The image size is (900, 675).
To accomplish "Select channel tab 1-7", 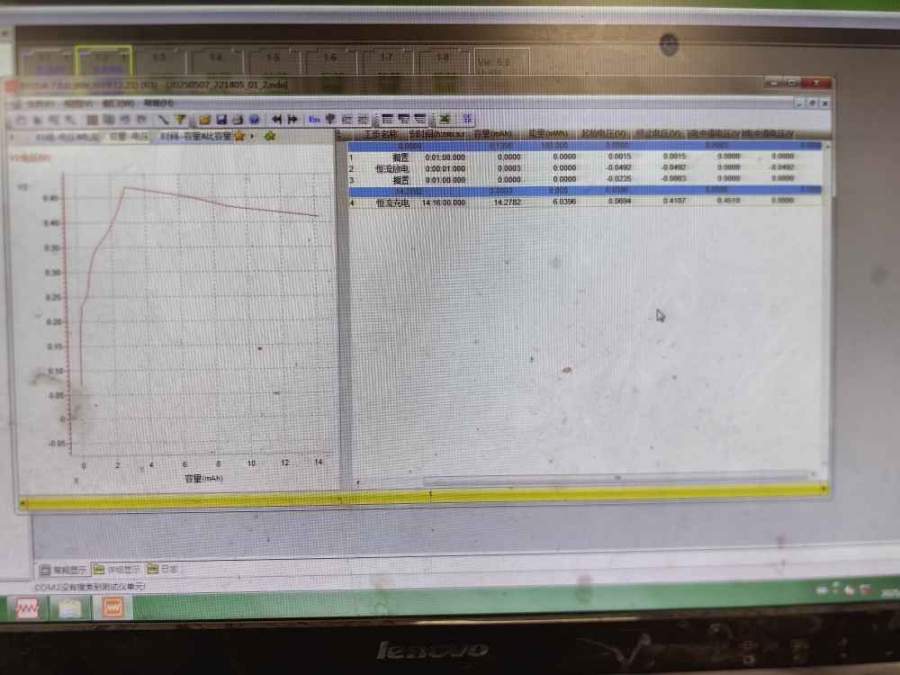I will [387, 63].
